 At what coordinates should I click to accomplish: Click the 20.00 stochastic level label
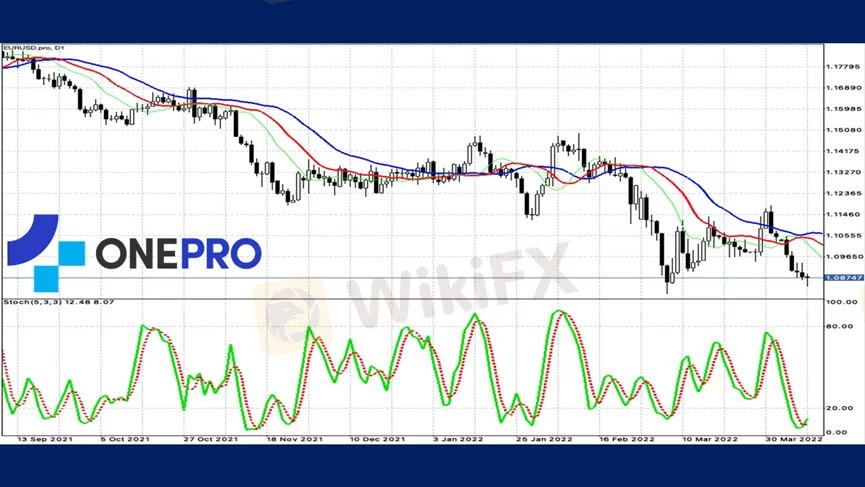coord(840,408)
